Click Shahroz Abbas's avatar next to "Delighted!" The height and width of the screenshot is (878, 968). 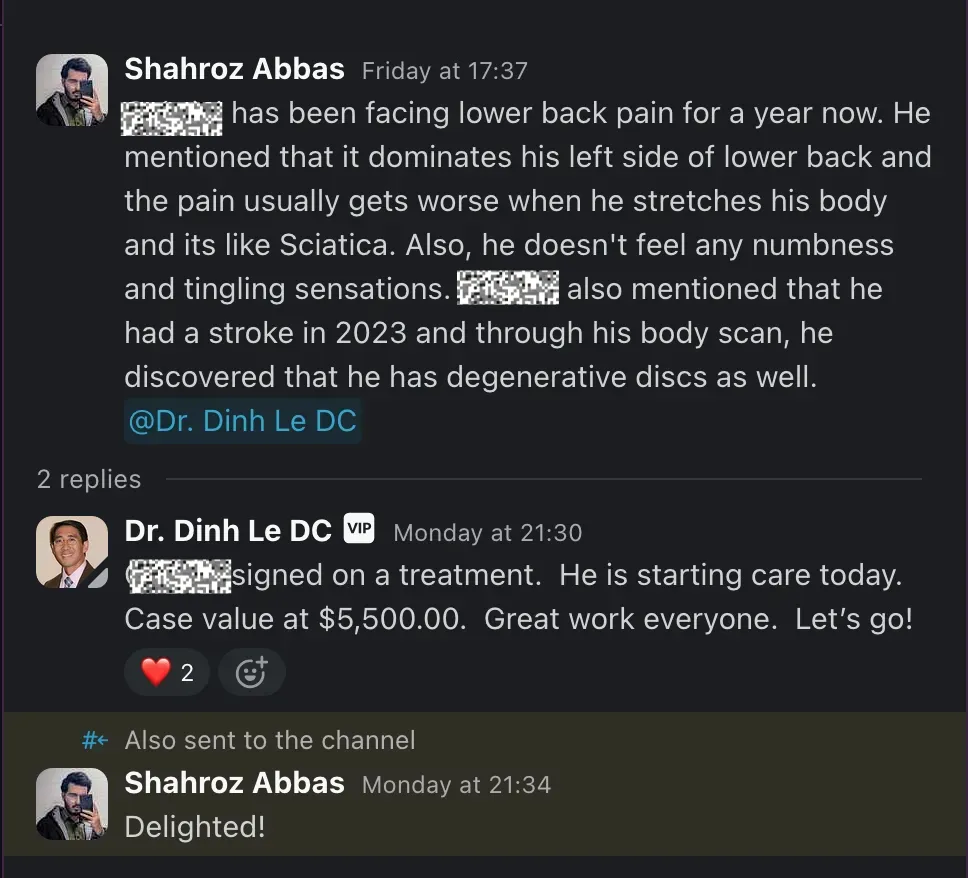tap(72, 804)
